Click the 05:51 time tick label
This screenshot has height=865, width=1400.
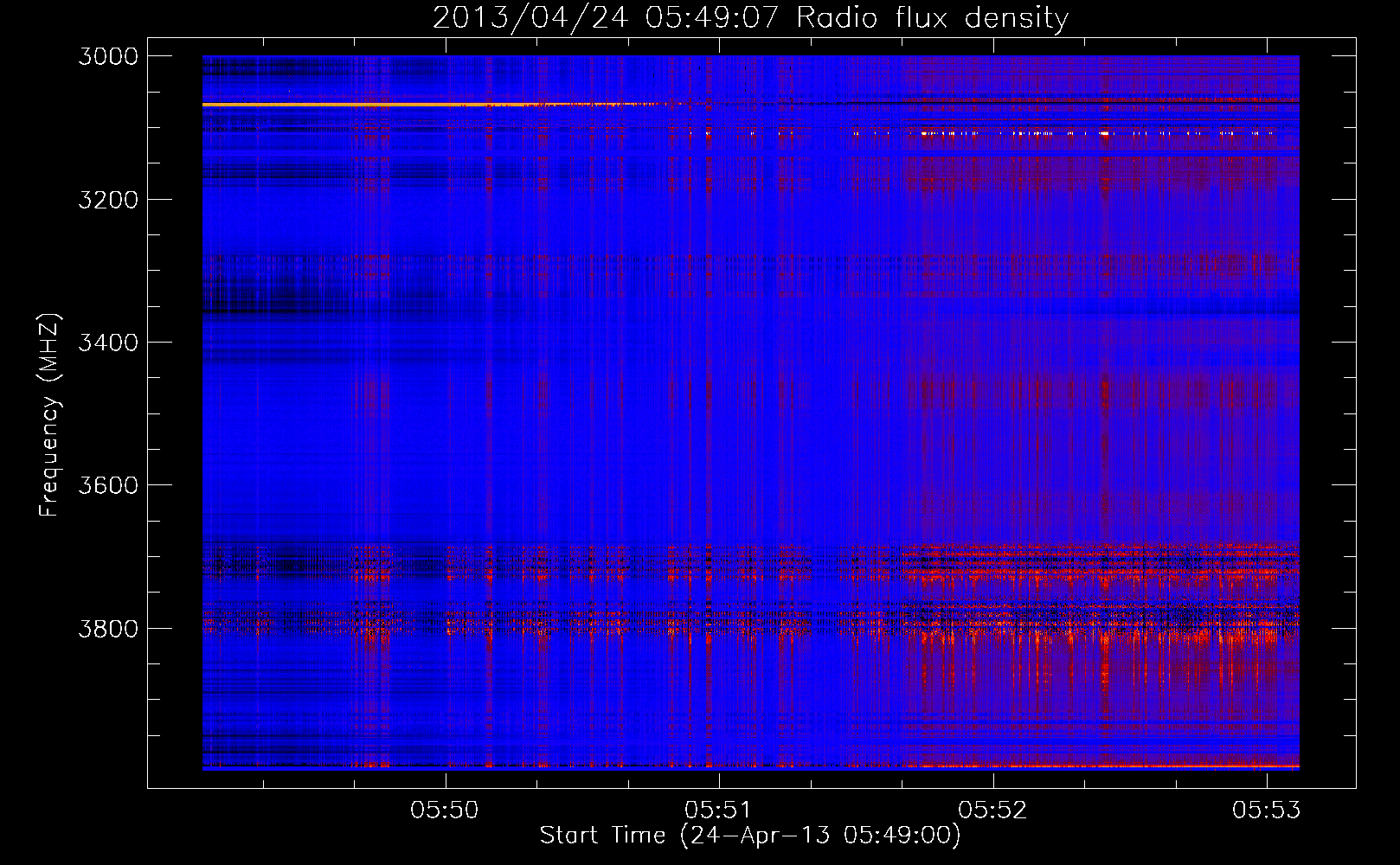click(x=718, y=810)
